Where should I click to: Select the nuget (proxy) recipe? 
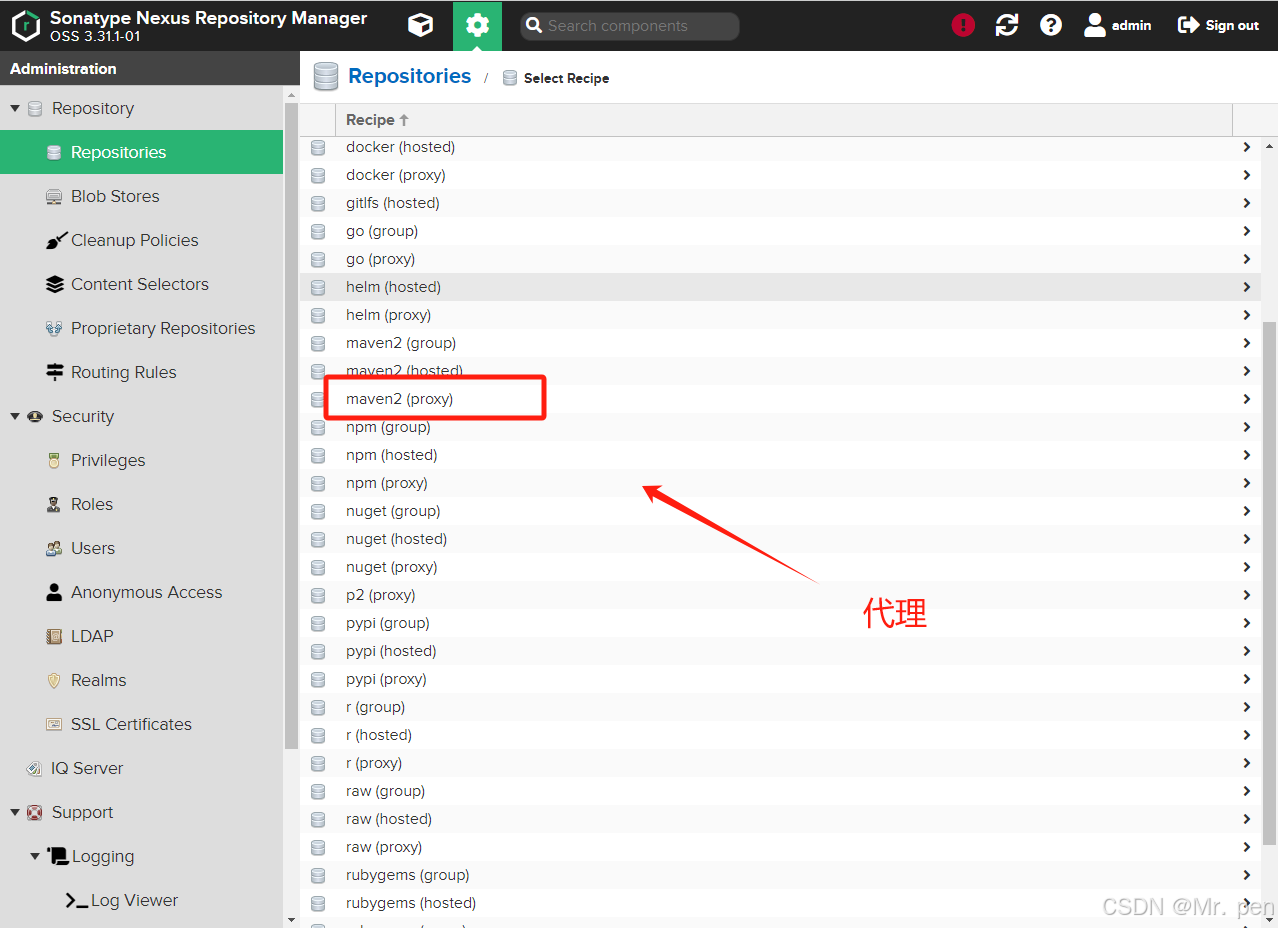tap(781, 567)
